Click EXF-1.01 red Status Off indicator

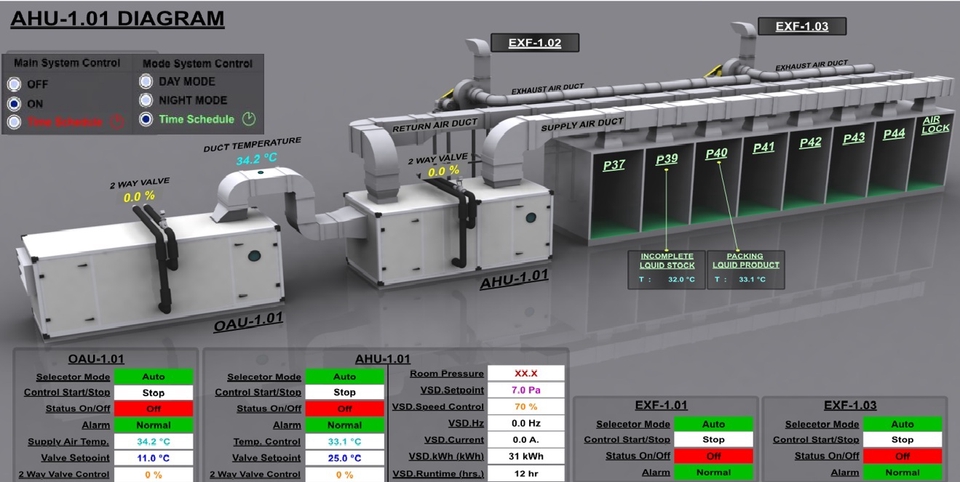[x=713, y=456]
